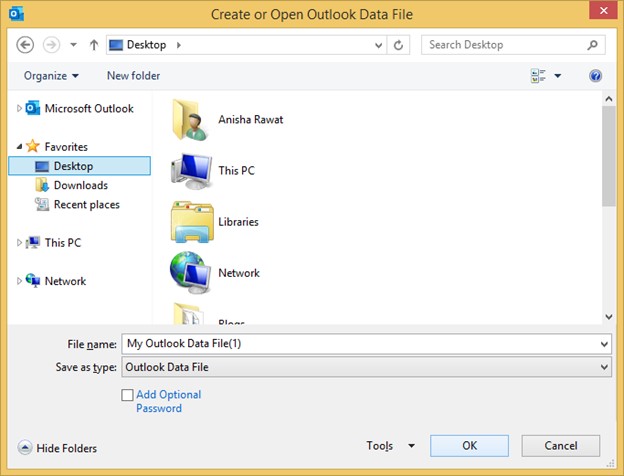Click the Desktop icon in address bar
The image size is (624, 476).
tap(116, 45)
